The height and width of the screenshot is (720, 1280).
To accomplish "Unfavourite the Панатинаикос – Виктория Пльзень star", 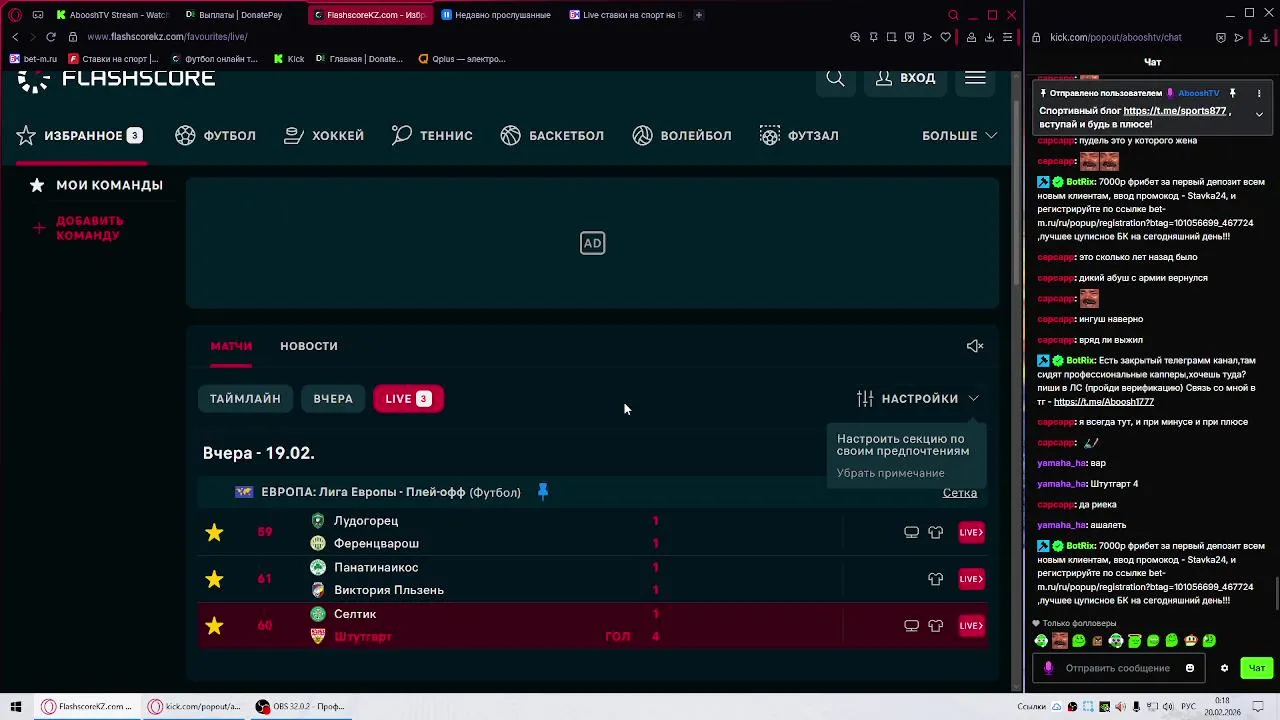I will (x=214, y=578).
